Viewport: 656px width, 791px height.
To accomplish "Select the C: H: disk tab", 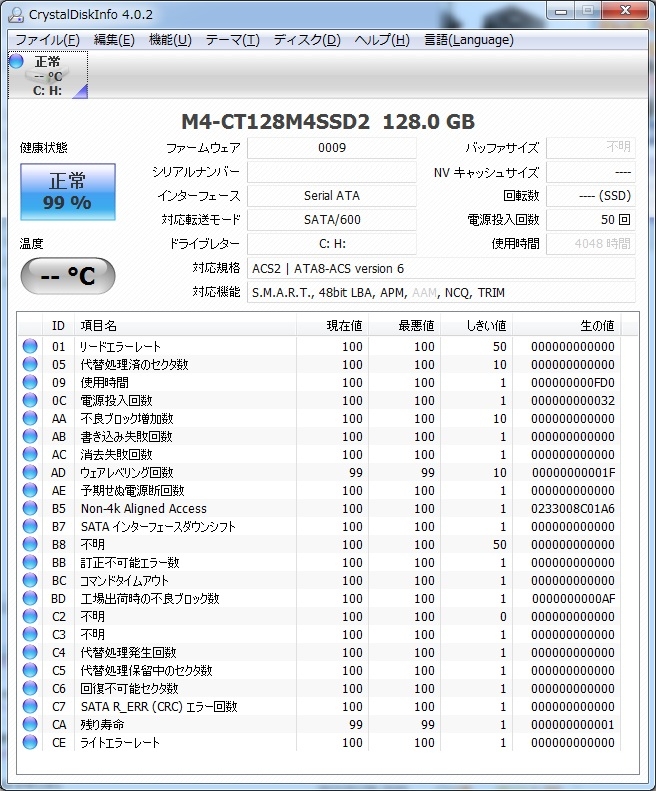I will [x=48, y=75].
